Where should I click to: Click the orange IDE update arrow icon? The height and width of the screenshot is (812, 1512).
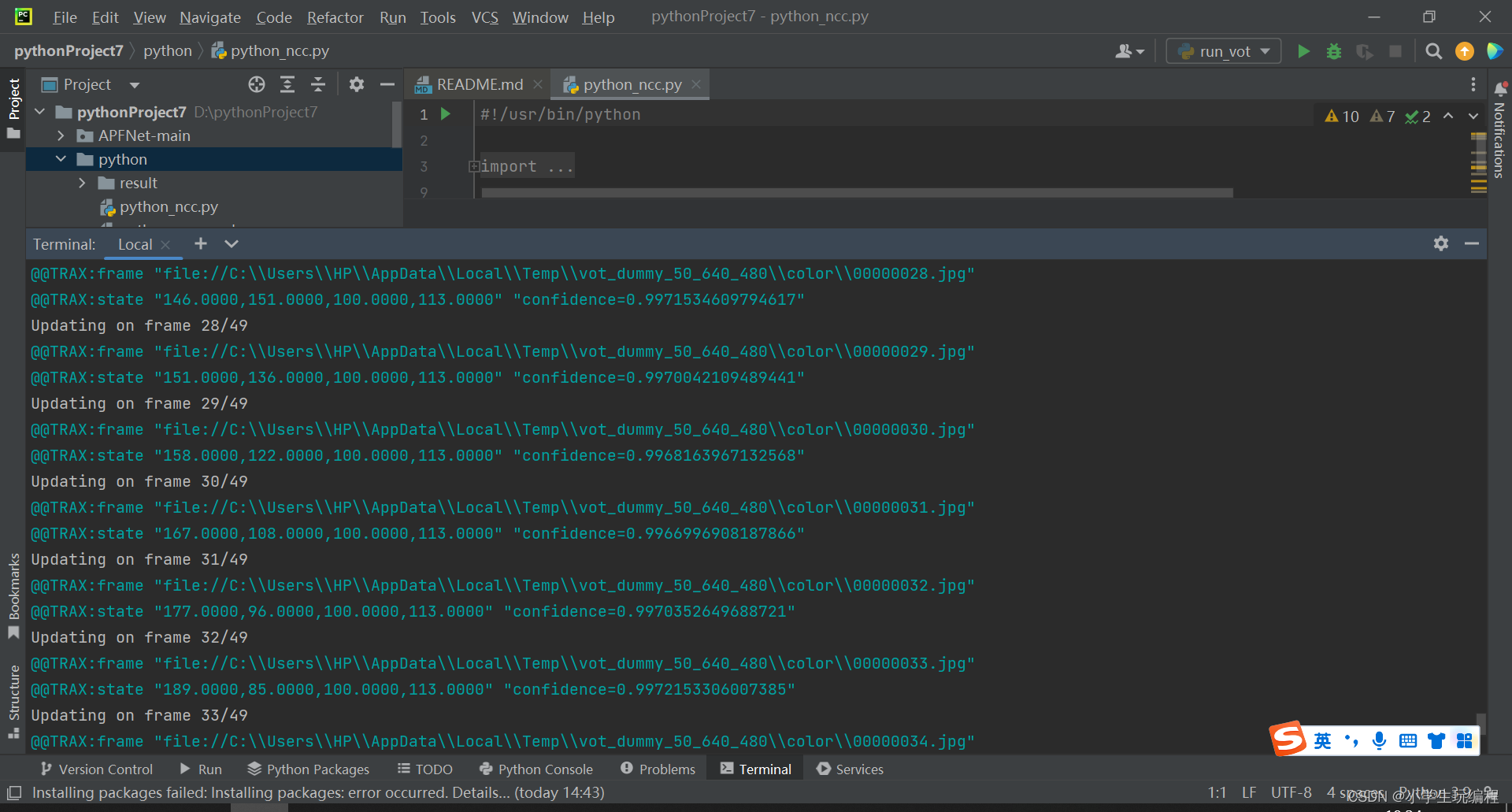click(x=1465, y=51)
